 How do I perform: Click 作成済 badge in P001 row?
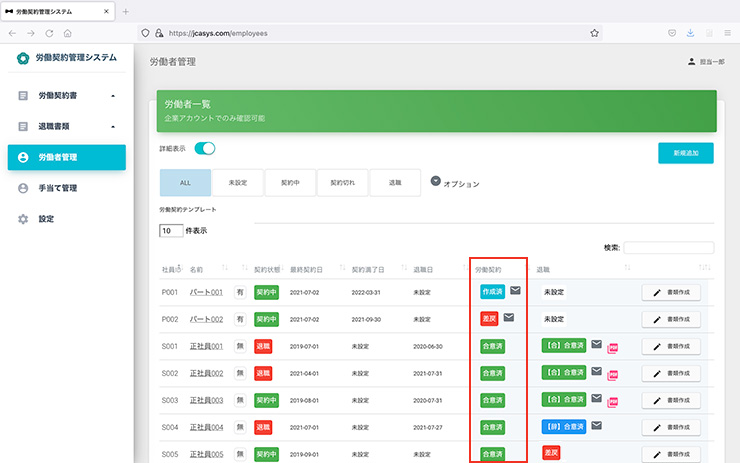[x=492, y=292]
